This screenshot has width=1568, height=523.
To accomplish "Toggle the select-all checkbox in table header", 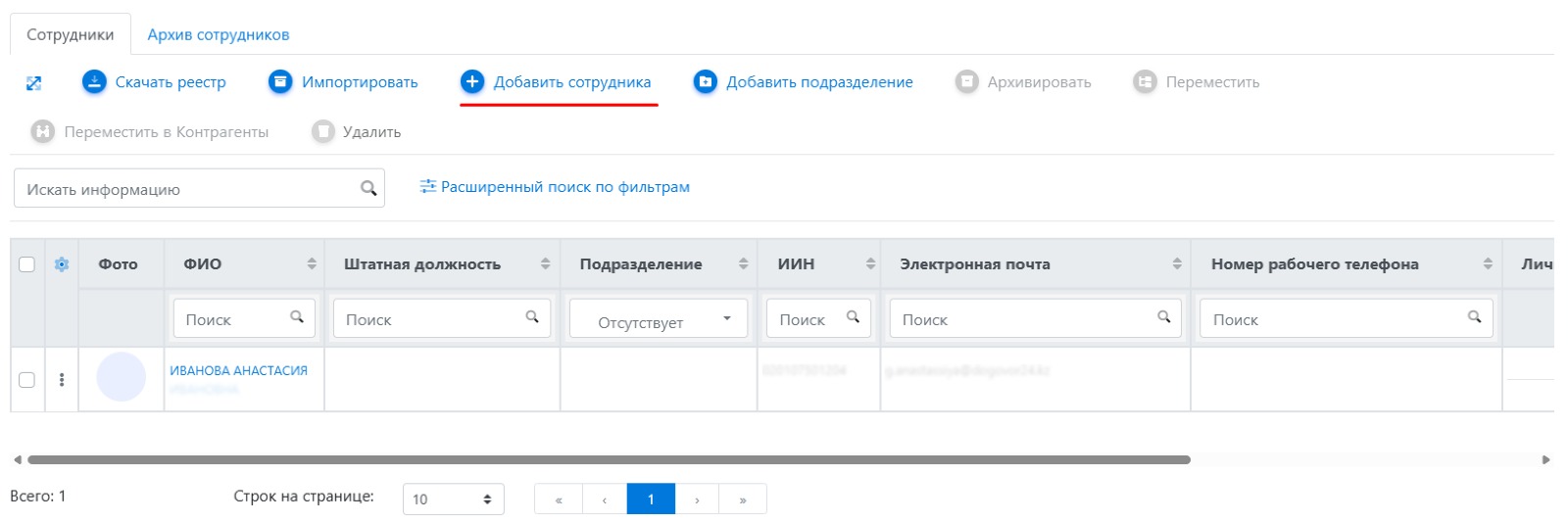I will tap(27, 264).
